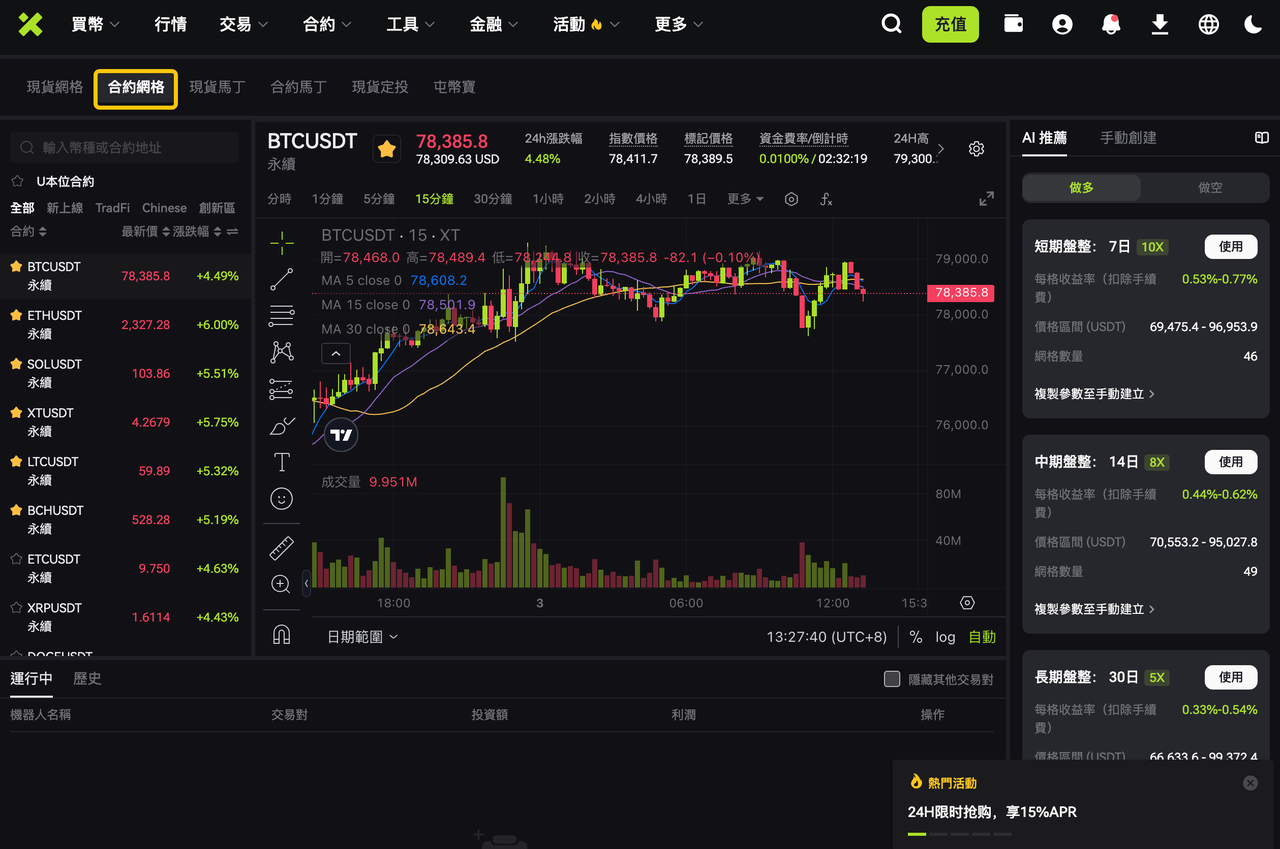Screen dimensions: 1280x849
Task: Check 隱藏其他交易對 checkbox
Action: coord(892,679)
